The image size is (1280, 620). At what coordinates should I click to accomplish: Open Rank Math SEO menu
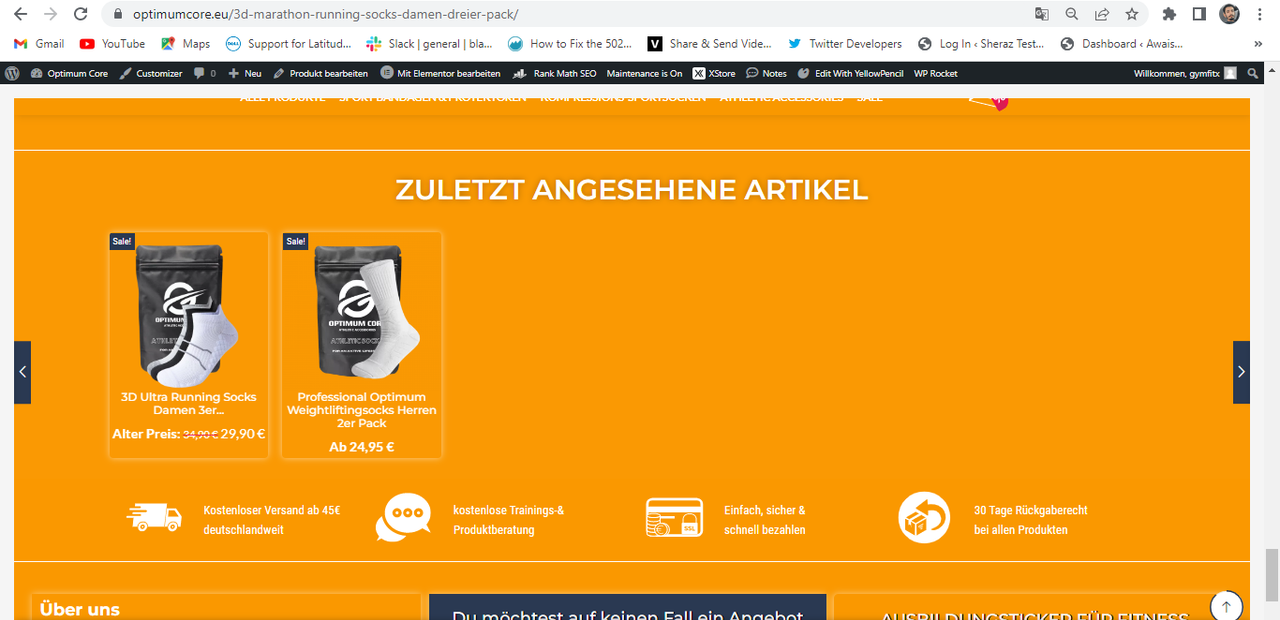coord(555,73)
